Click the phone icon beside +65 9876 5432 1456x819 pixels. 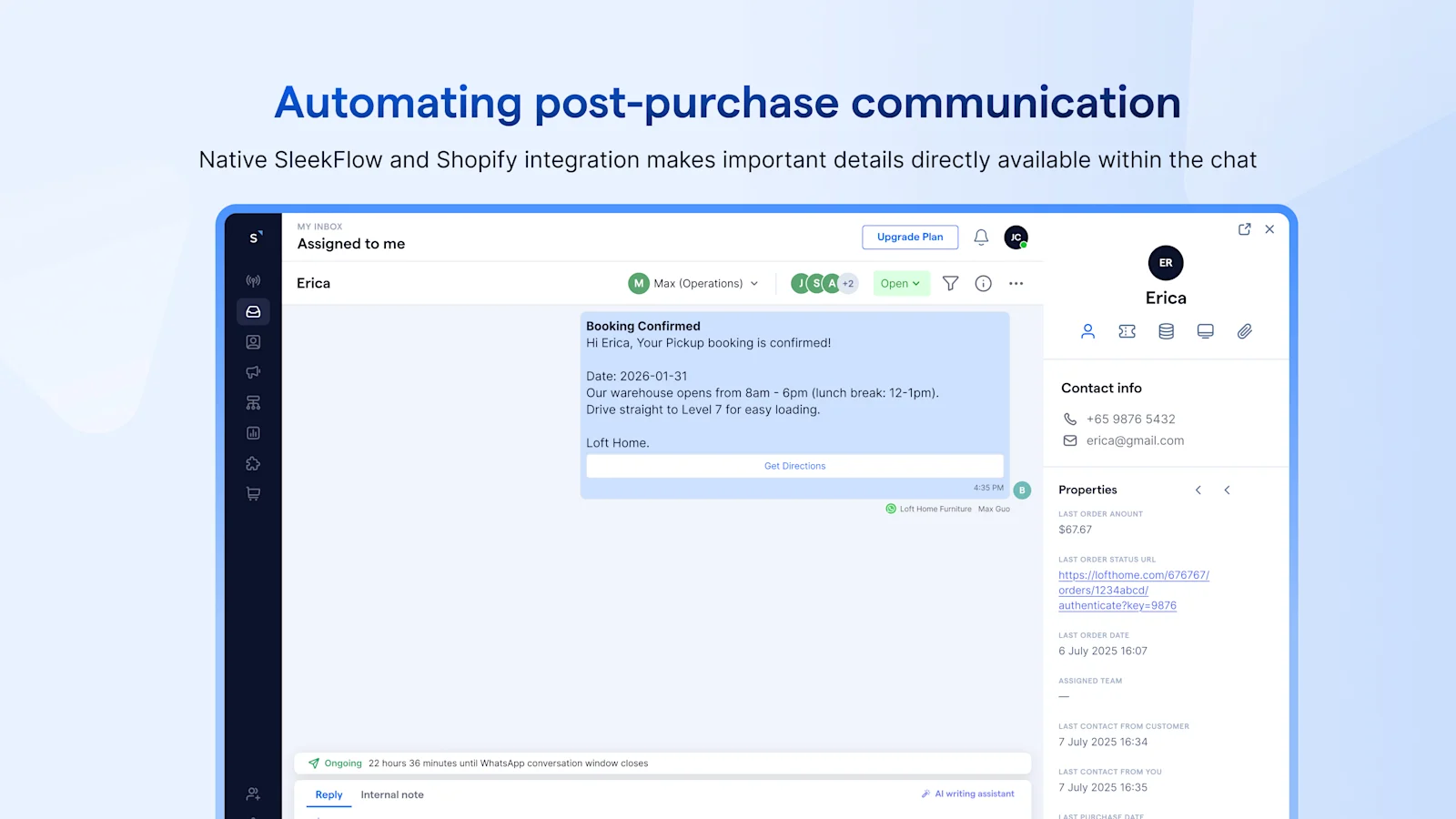click(1070, 420)
